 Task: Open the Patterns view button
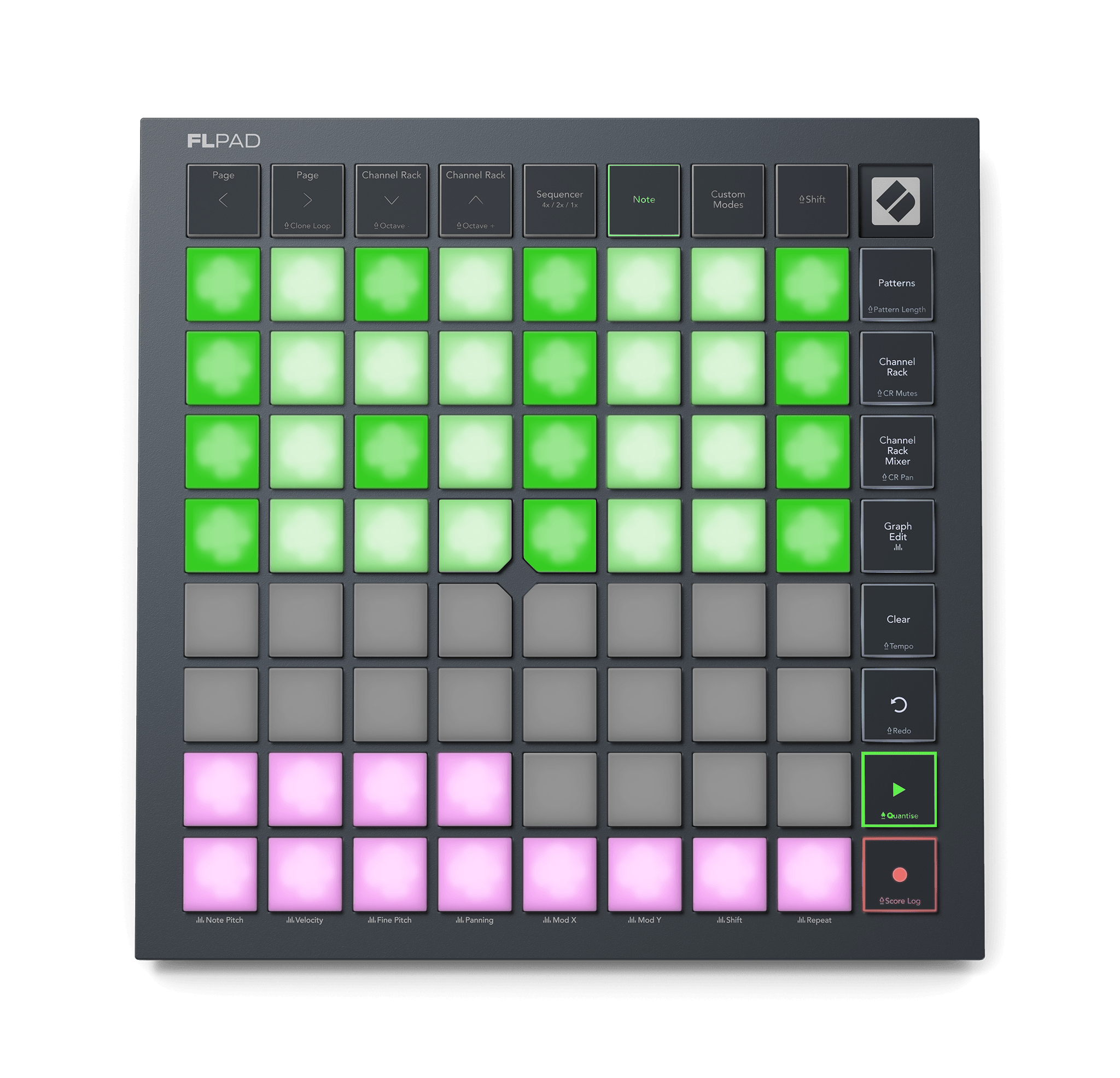click(896, 284)
